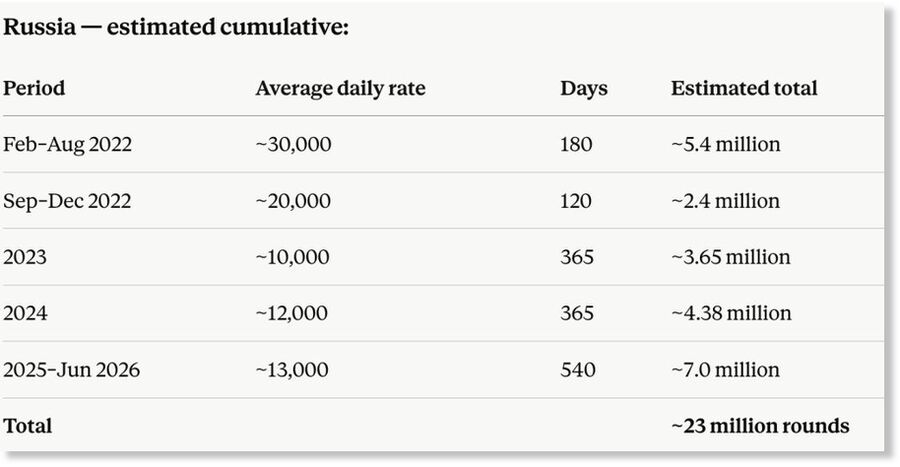This screenshot has height=467, width=900.
Task: Click the 'Russia — estimated cumulative' heading
Action: (x=176, y=27)
